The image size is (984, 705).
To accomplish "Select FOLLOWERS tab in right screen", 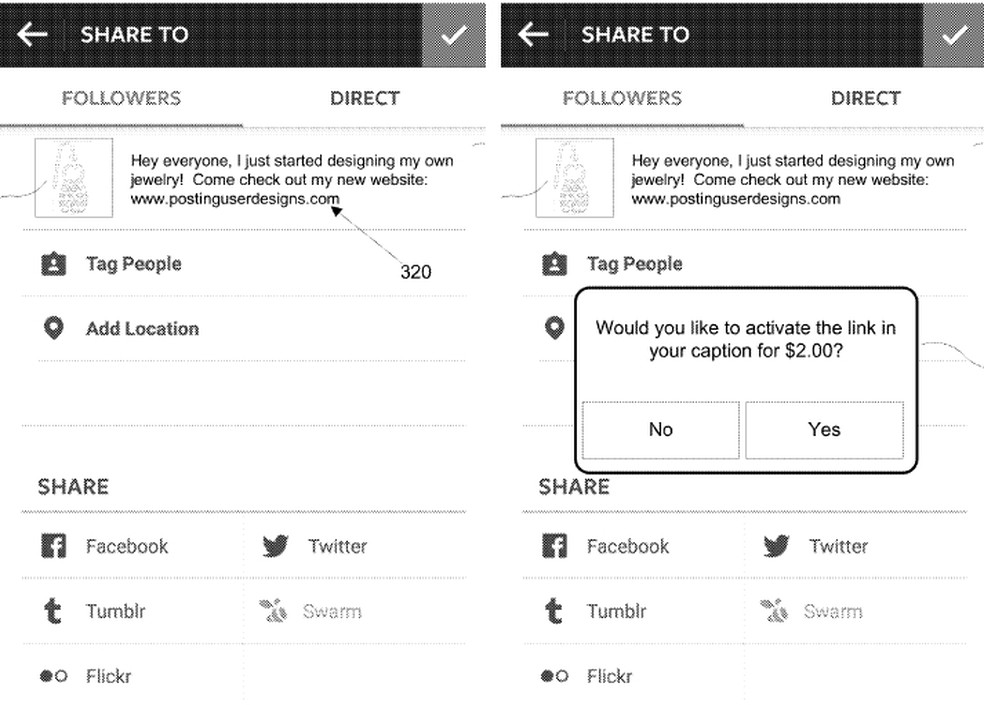I will tap(622, 99).
